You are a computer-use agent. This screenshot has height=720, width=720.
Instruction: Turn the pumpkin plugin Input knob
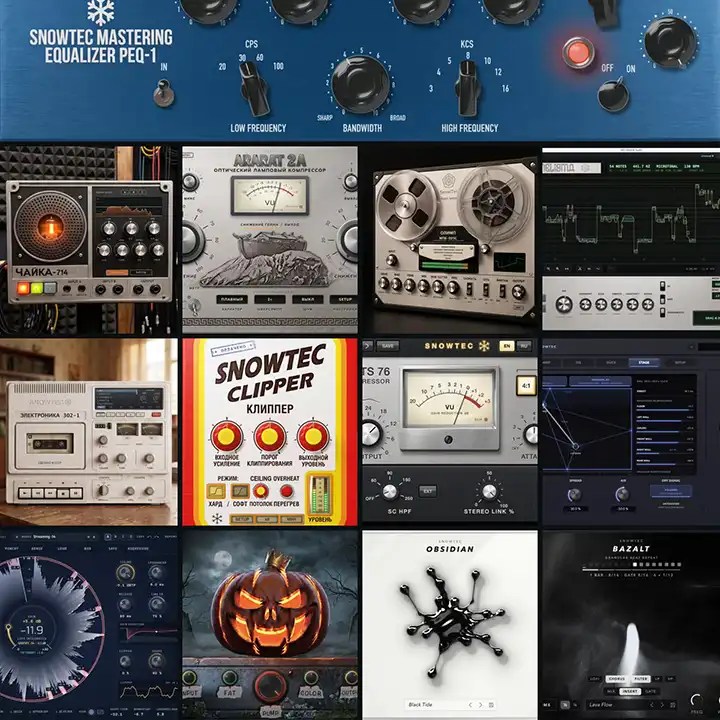pyautogui.click(x=189, y=679)
